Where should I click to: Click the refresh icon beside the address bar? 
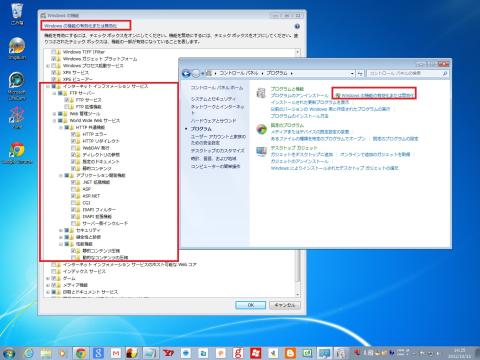tap(360, 73)
